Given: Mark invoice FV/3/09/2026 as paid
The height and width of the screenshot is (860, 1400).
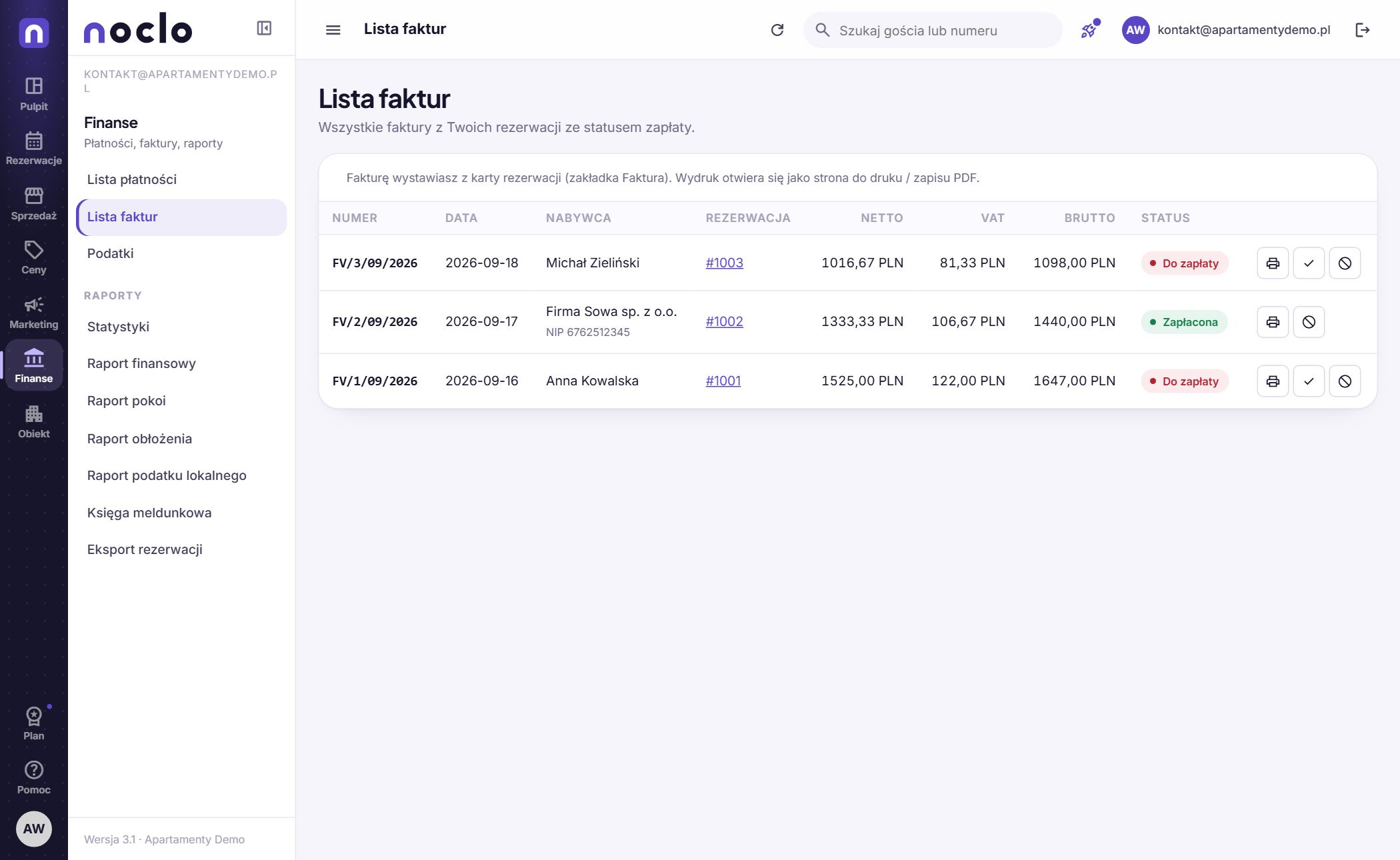Looking at the screenshot, I should pos(1309,263).
